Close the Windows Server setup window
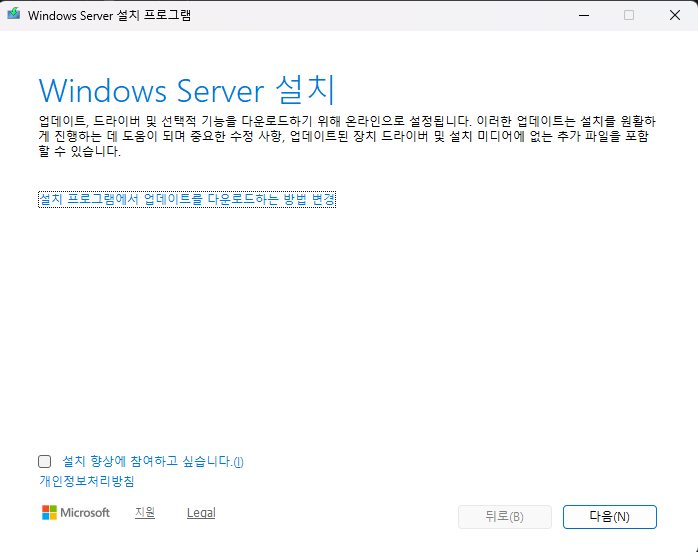Screen dimensions: 698x552 [675, 15]
